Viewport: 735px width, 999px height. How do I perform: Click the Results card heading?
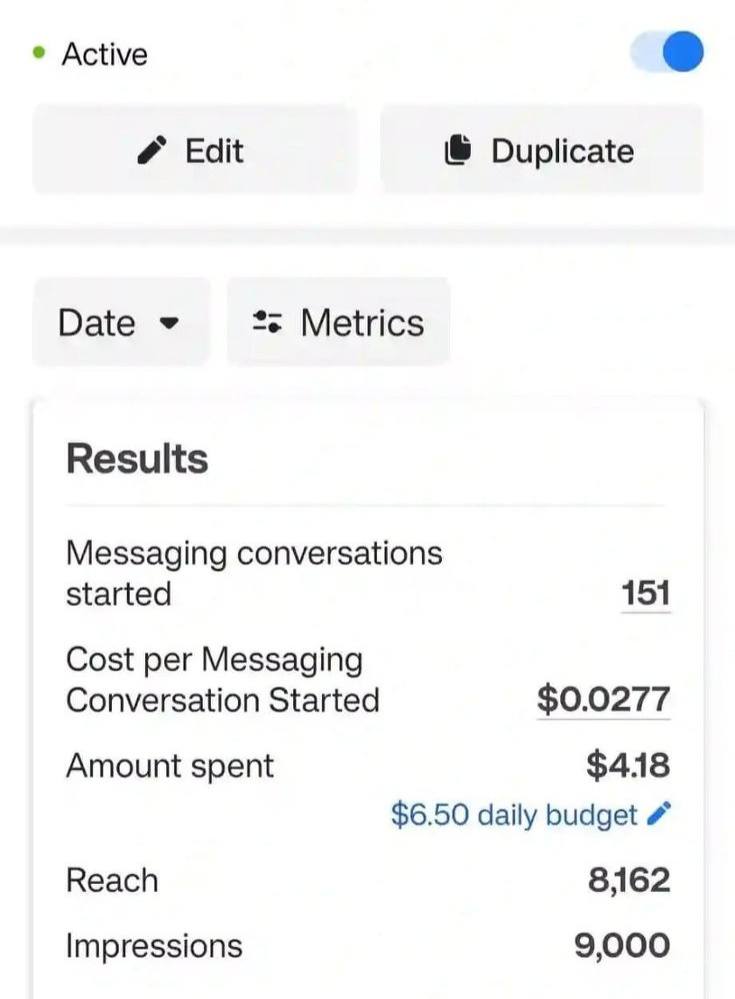(x=137, y=459)
